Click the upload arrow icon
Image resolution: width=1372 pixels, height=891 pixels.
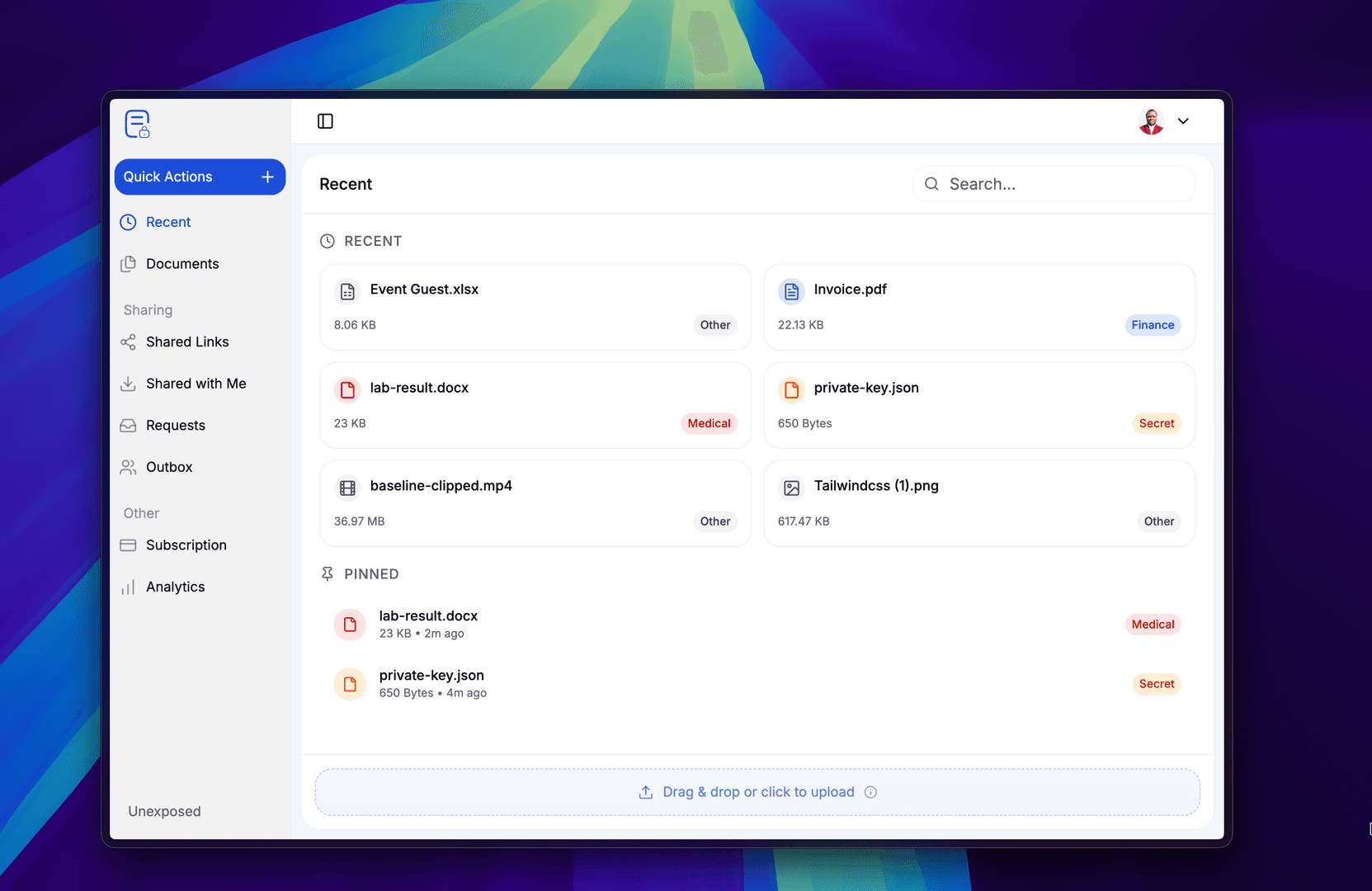[646, 792]
